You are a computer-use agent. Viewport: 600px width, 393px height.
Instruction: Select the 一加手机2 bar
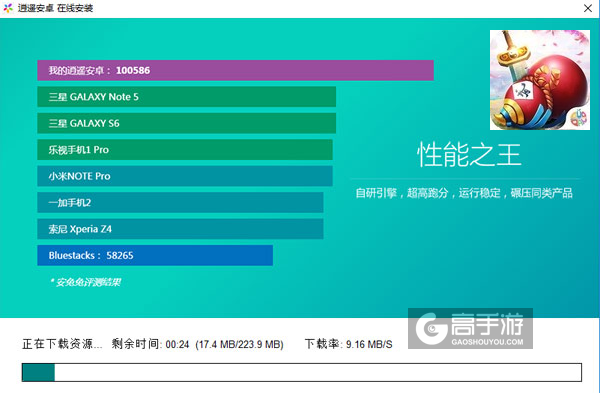[x=180, y=202]
